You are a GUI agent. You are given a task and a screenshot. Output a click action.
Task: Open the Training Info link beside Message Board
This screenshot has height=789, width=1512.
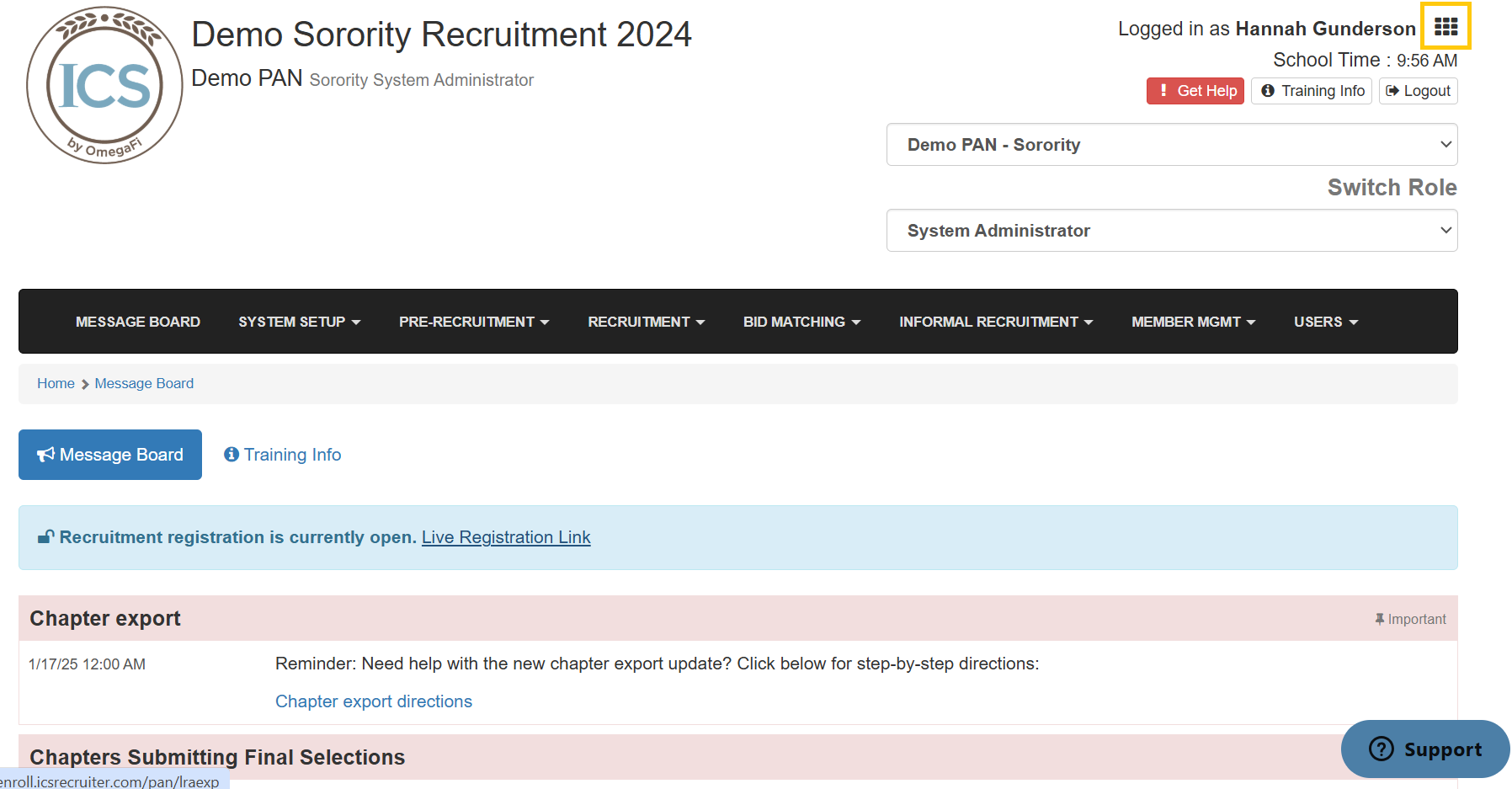click(x=283, y=455)
